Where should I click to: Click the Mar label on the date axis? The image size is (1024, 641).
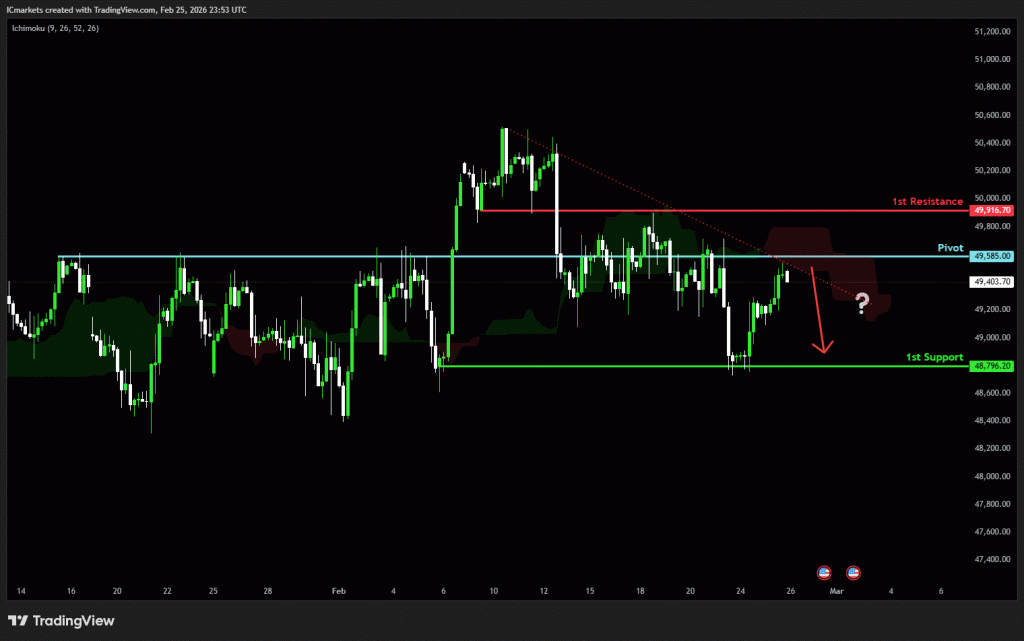(837, 591)
